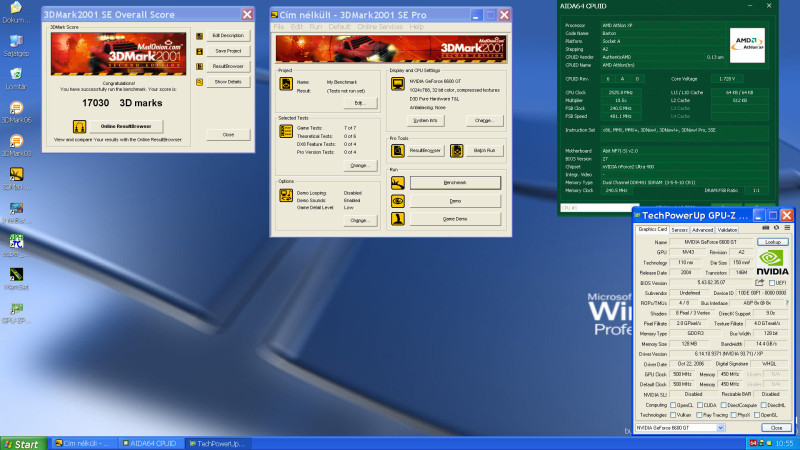Image resolution: width=800 pixels, height=450 pixels.
Task: Click Close button in Overall Score window
Action: click(228, 135)
